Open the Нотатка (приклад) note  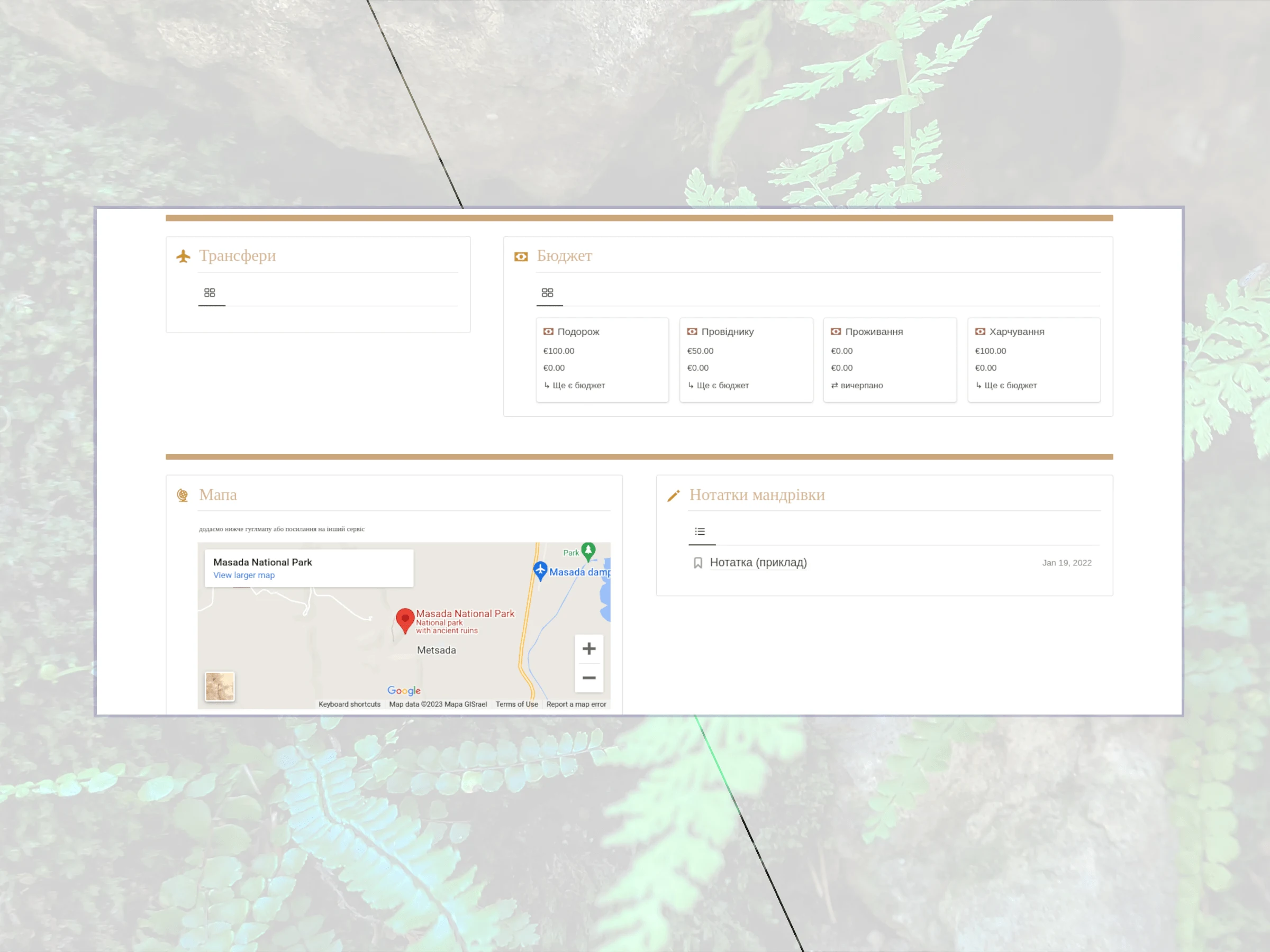(x=758, y=562)
